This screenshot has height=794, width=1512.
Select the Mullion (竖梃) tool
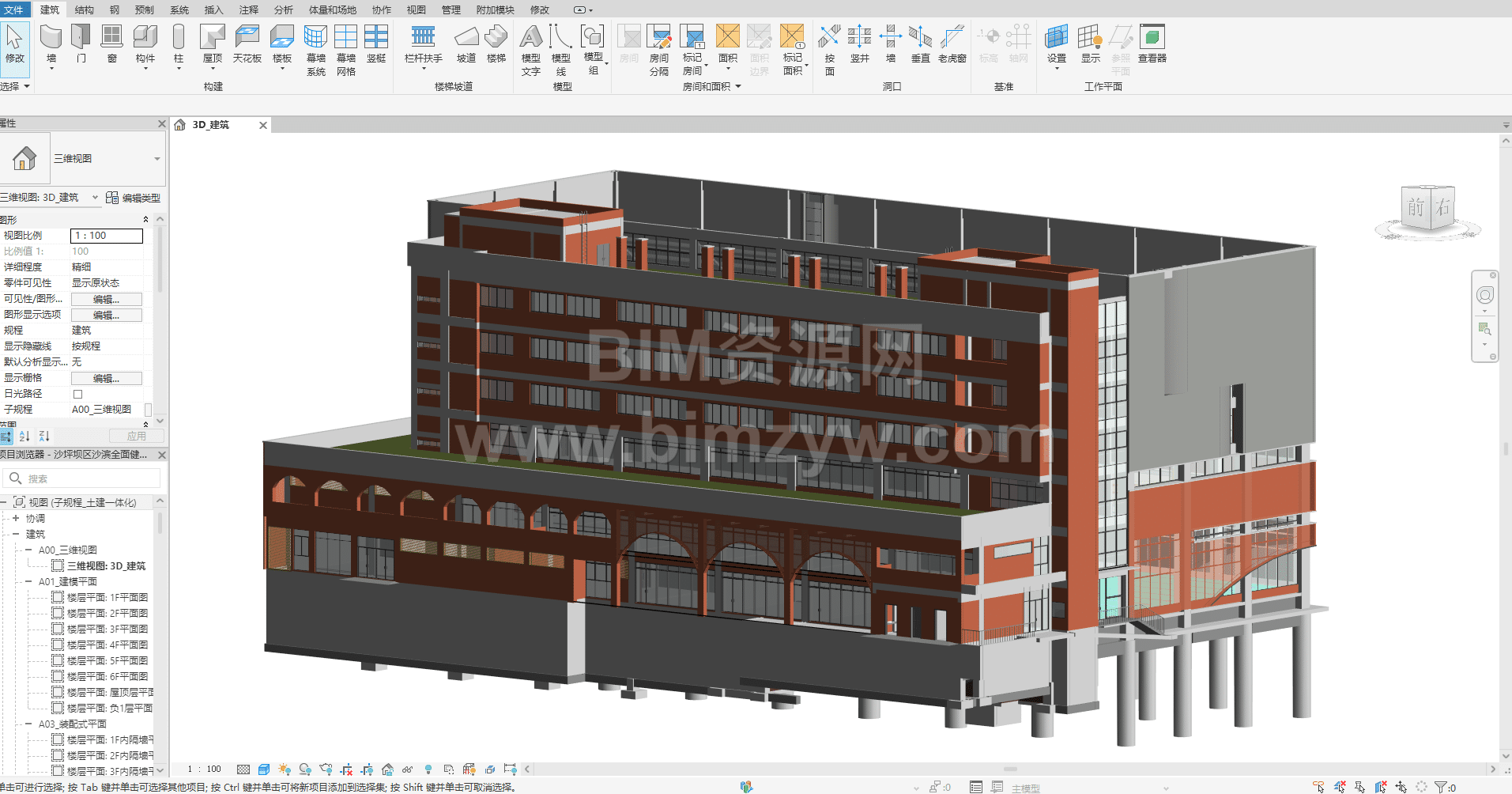pyautogui.click(x=376, y=43)
